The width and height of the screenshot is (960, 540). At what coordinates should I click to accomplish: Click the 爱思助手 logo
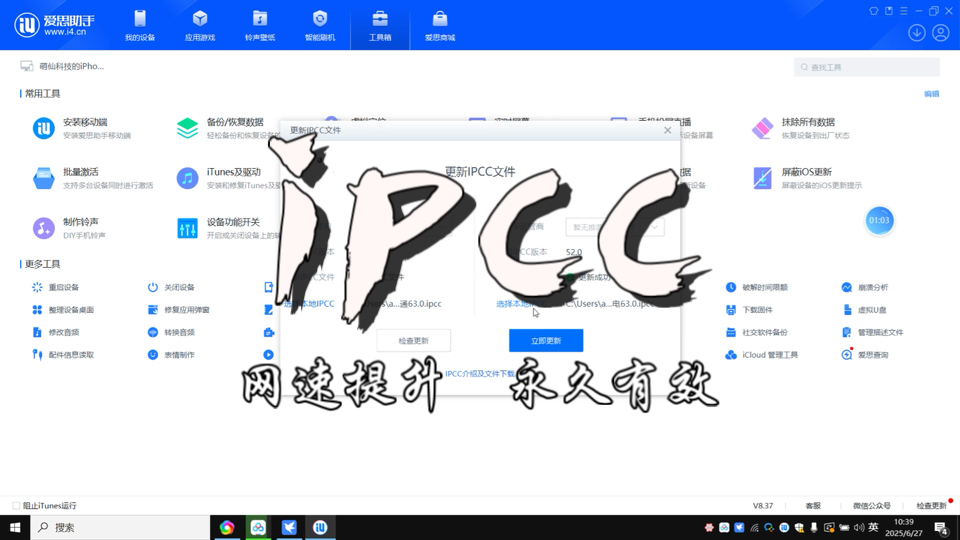coord(54,24)
